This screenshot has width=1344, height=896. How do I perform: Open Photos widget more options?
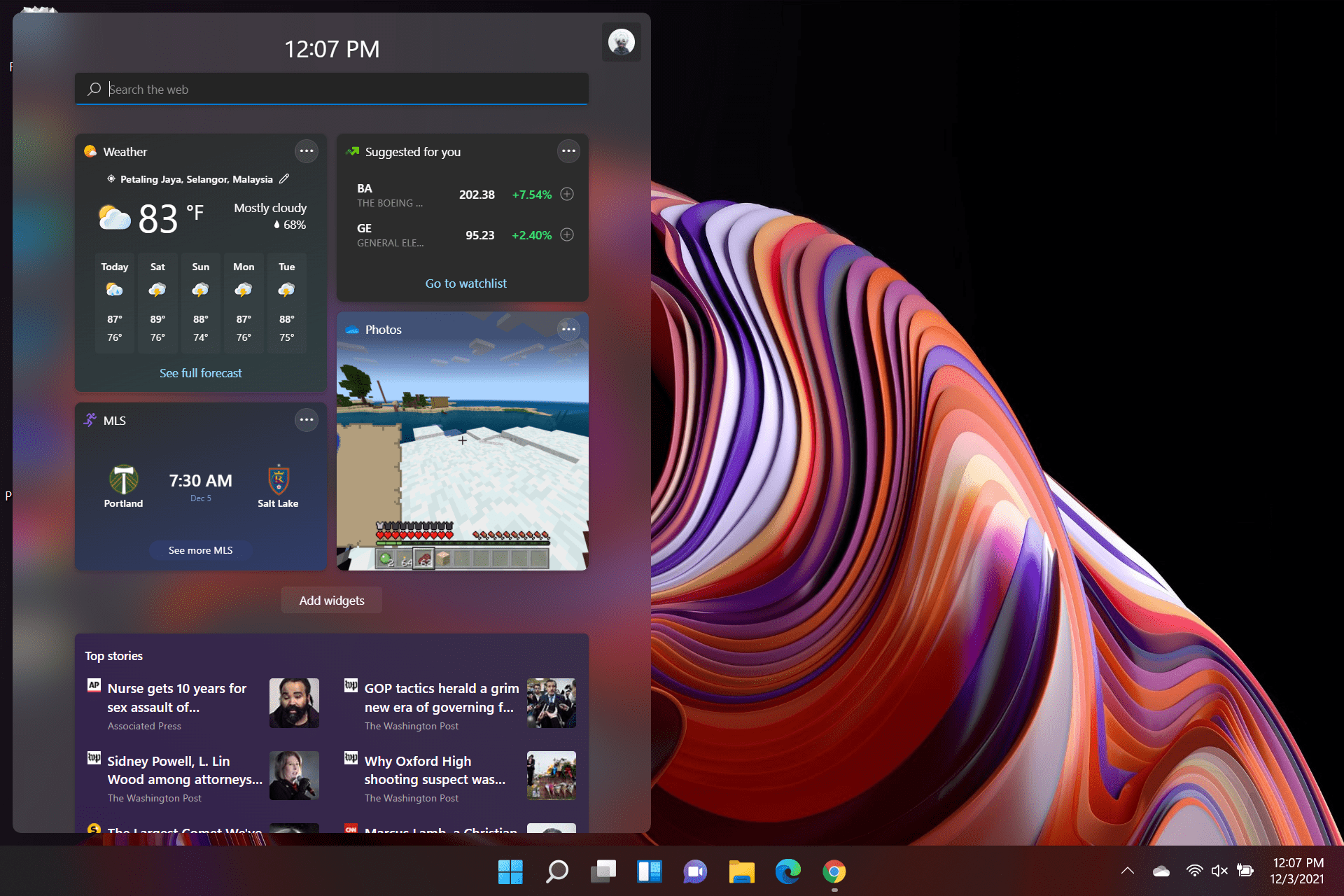568,329
